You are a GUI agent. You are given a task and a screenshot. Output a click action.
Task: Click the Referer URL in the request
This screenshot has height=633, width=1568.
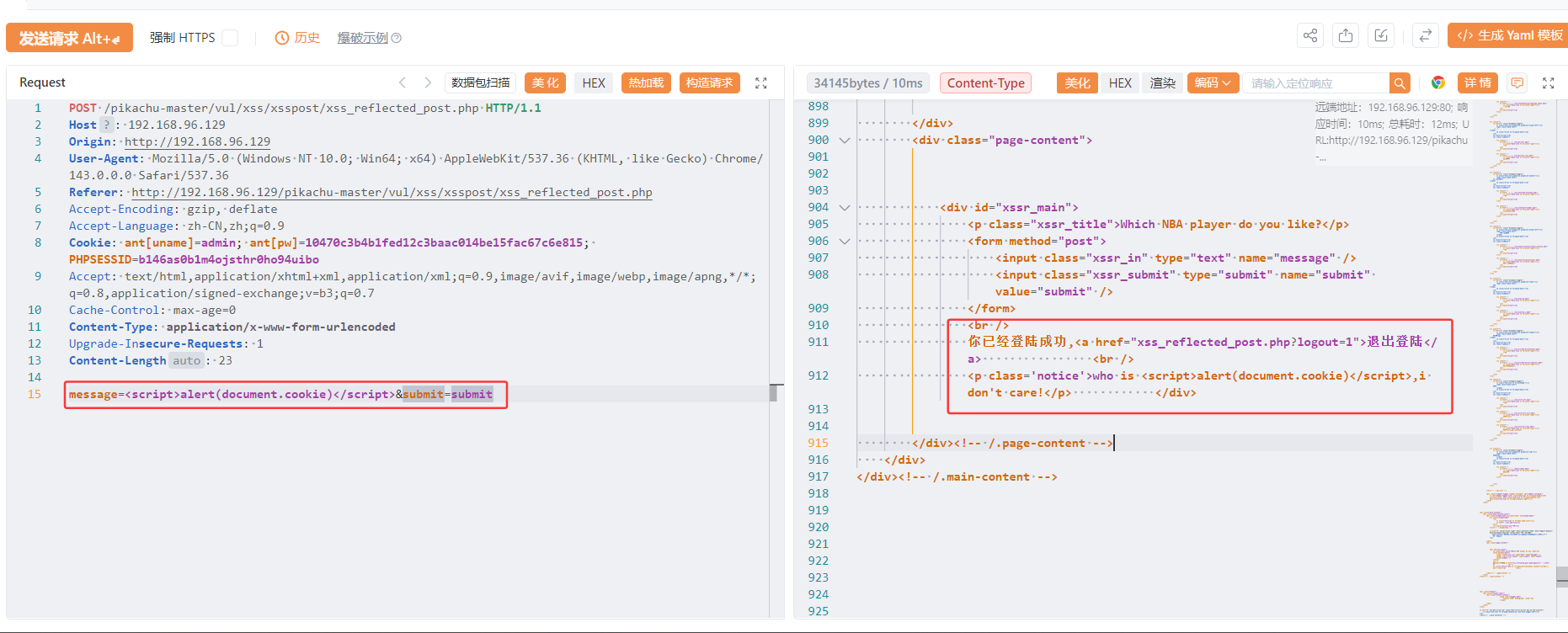click(x=392, y=192)
